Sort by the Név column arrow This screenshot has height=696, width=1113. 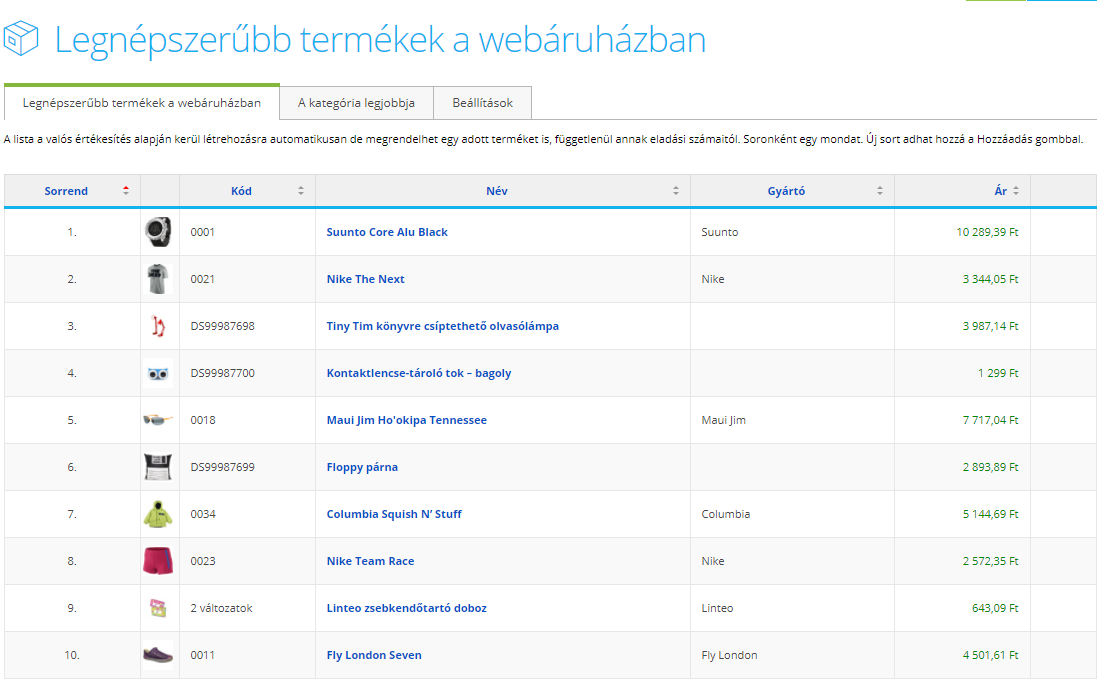coord(676,191)
